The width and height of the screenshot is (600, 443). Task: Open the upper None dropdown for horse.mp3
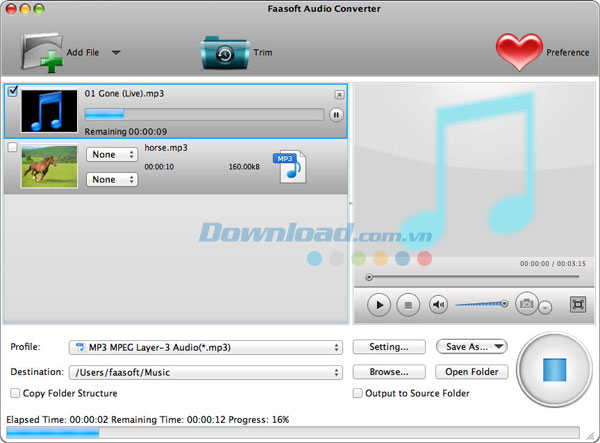pos(112,155)
